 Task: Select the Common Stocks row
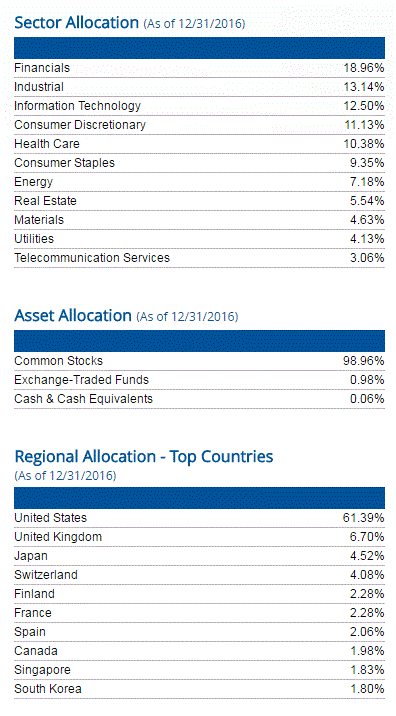coord(199,361)
